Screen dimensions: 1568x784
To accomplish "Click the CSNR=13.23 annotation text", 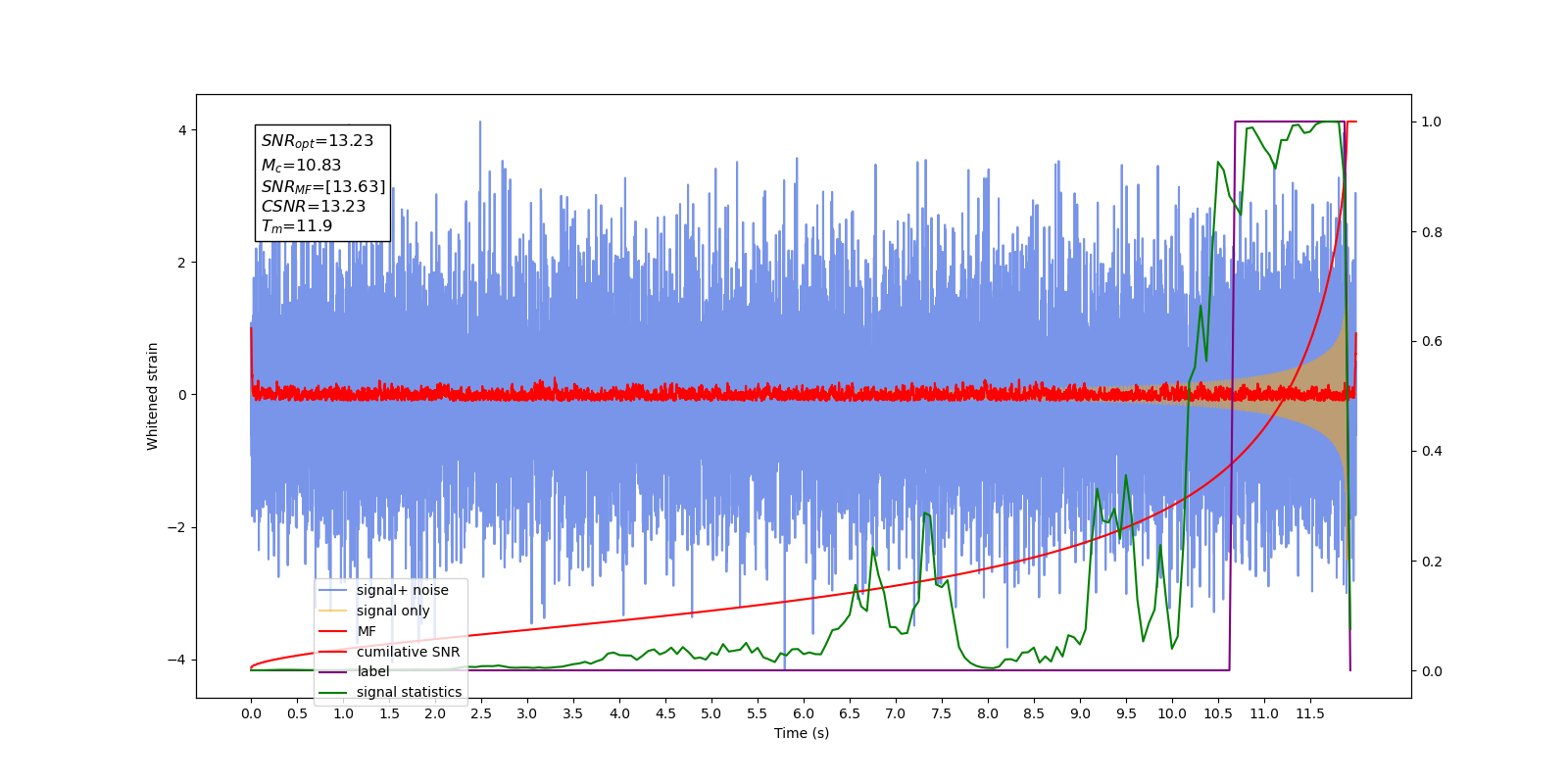I will pyautogui.click(x=314, y=207).
